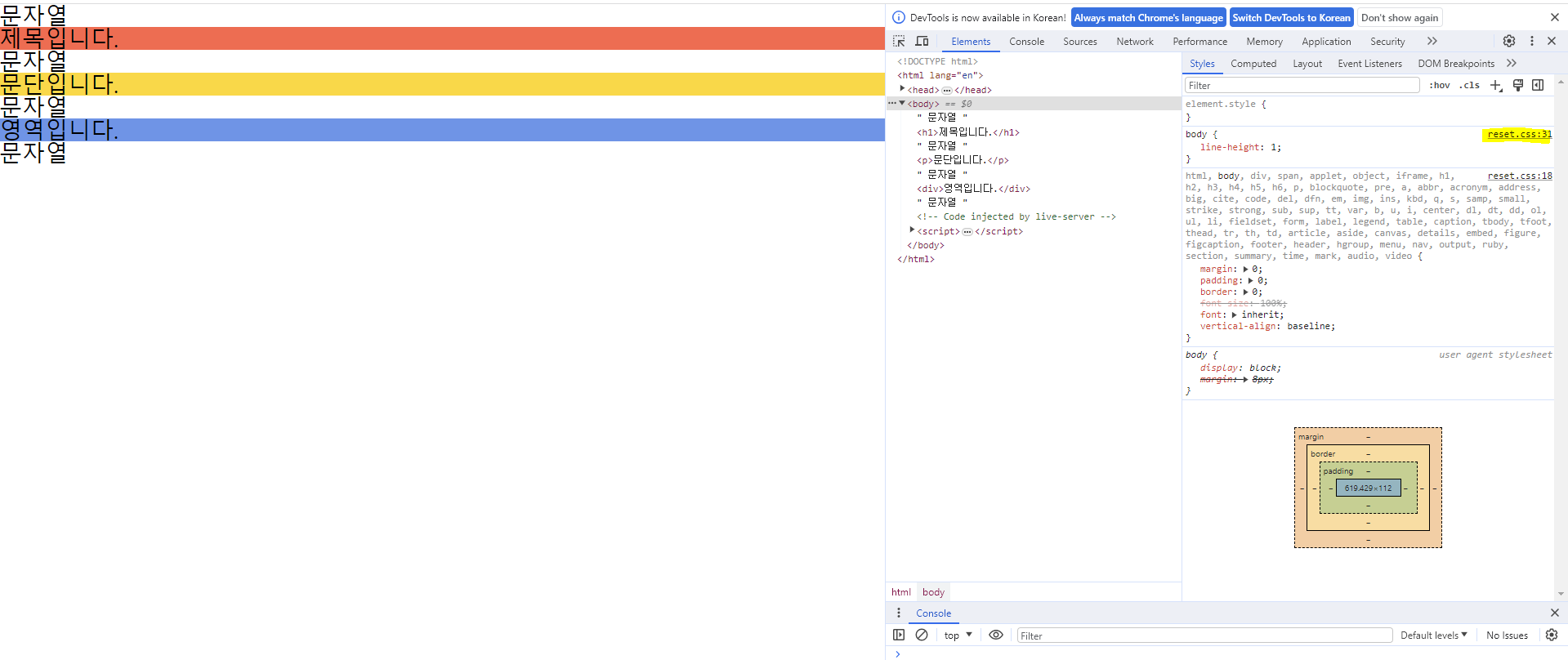Open the Default levels dropdown
Image resolution: width=1568 pixels, height=660 pixels.
point(1434,635)
